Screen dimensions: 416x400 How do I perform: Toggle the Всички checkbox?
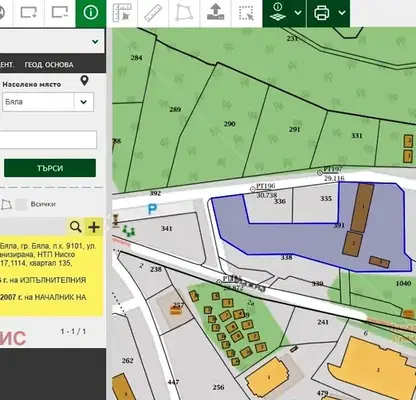coord(22,204)
